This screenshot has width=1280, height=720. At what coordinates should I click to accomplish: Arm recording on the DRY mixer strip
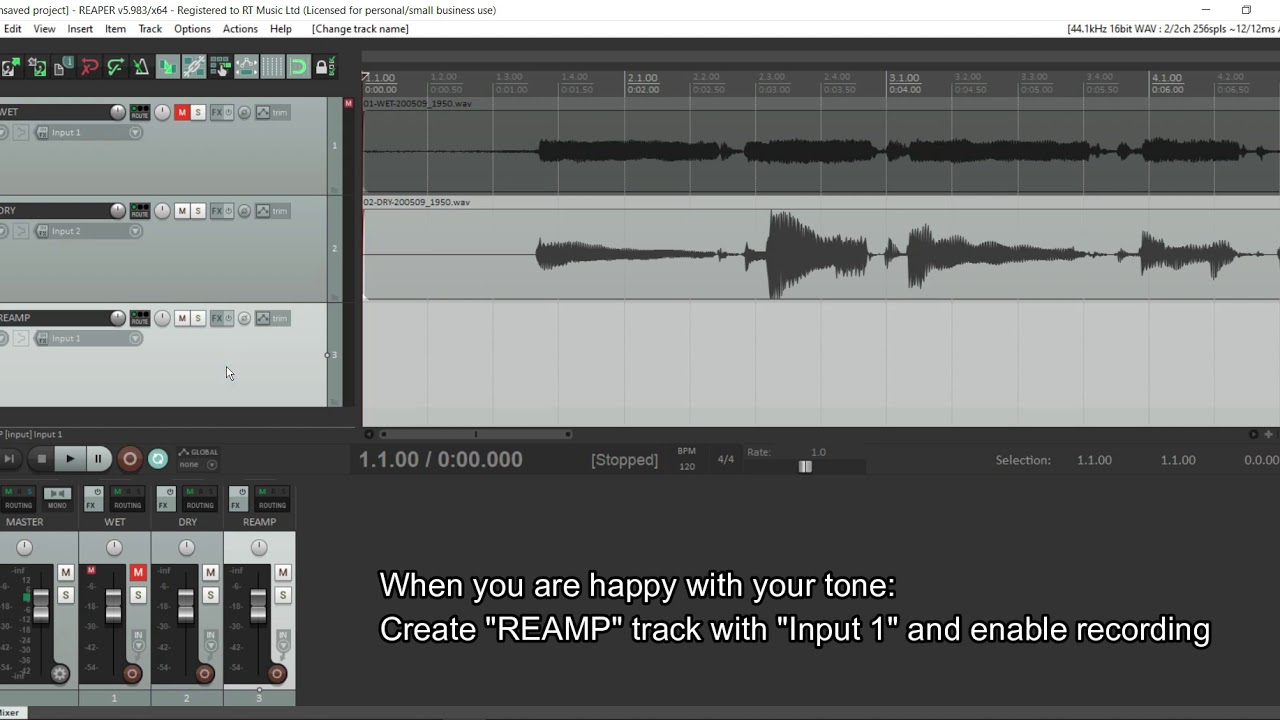pyautogui.click(x=205, y=674)
